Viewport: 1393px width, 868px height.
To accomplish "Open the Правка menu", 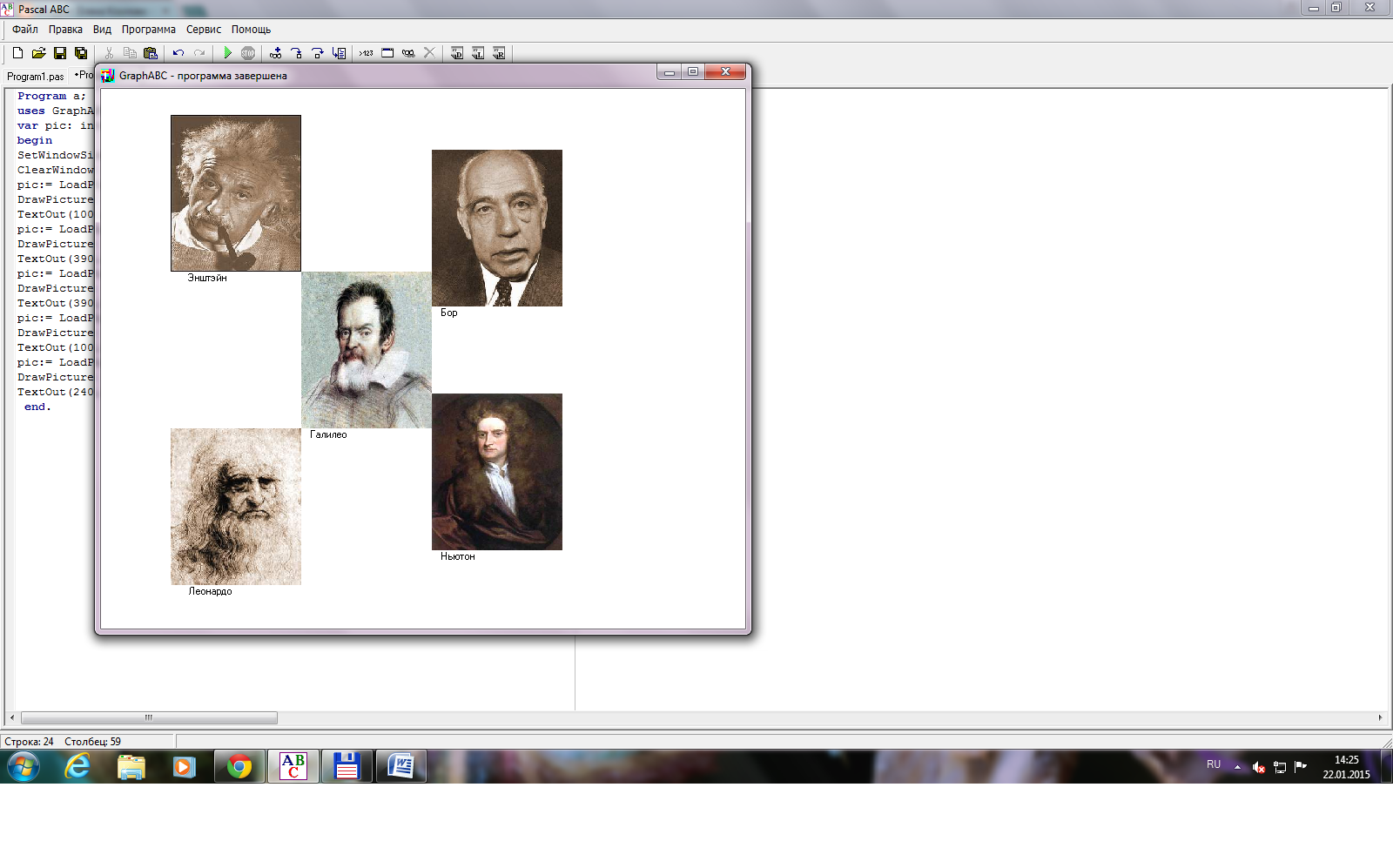I will tap(65, 30).
